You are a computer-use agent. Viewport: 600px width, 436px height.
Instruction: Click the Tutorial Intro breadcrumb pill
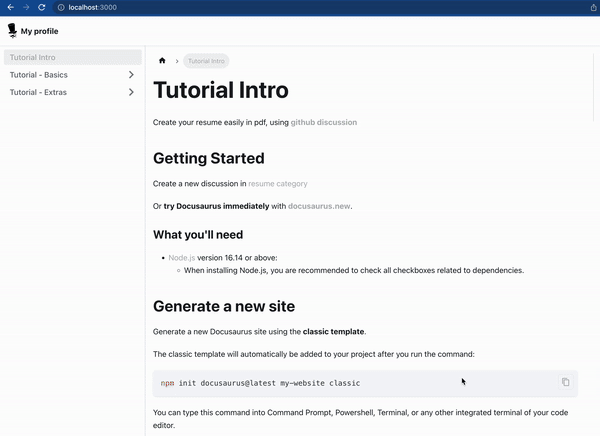206,61
